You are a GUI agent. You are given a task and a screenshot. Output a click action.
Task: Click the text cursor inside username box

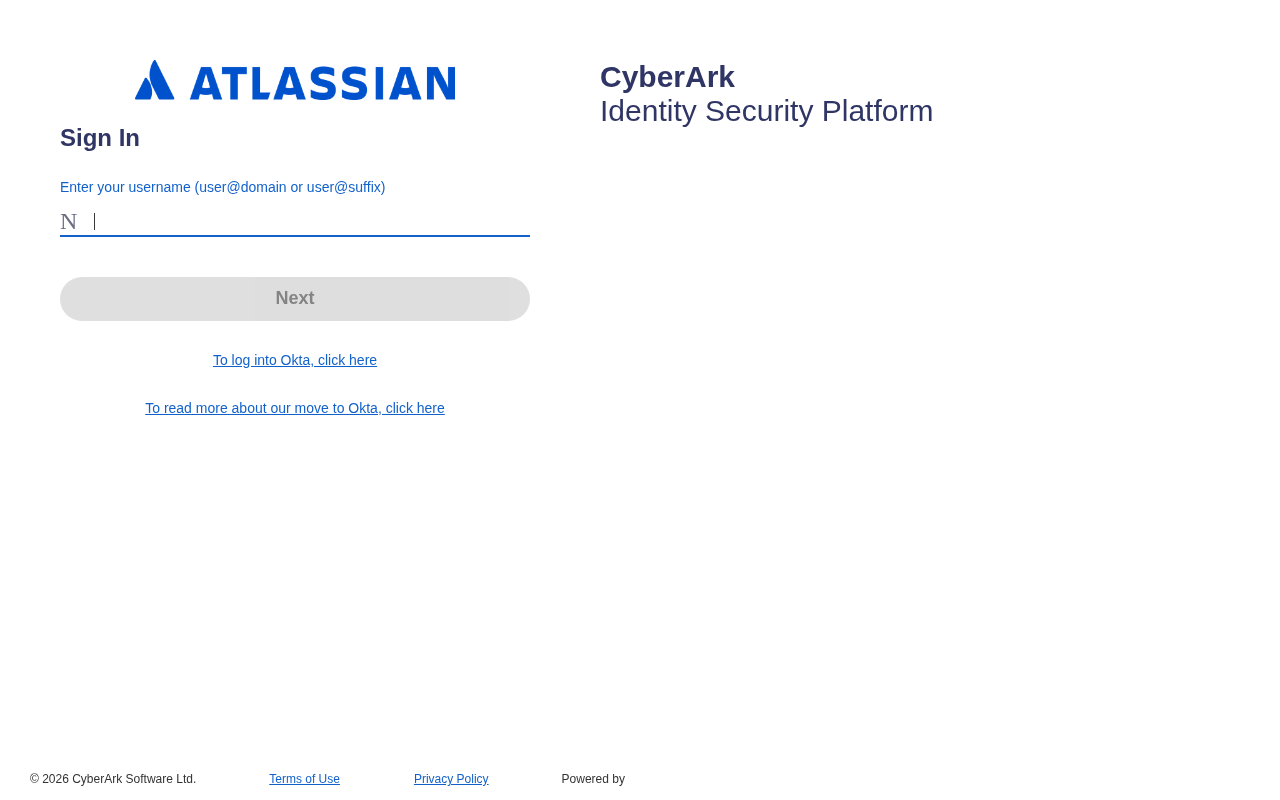pos(94,221)
